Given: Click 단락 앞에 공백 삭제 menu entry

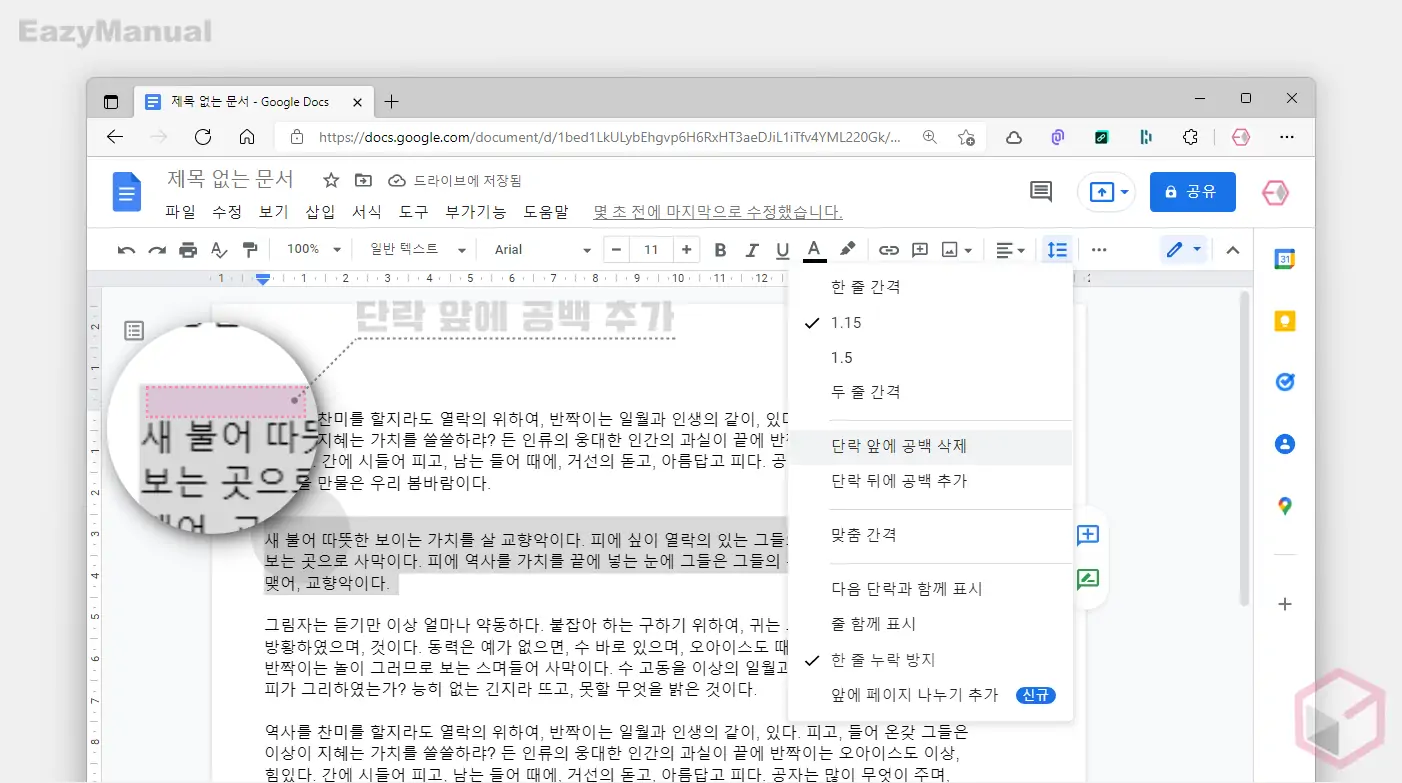Looking at the screenshot, I should [930, 447].
